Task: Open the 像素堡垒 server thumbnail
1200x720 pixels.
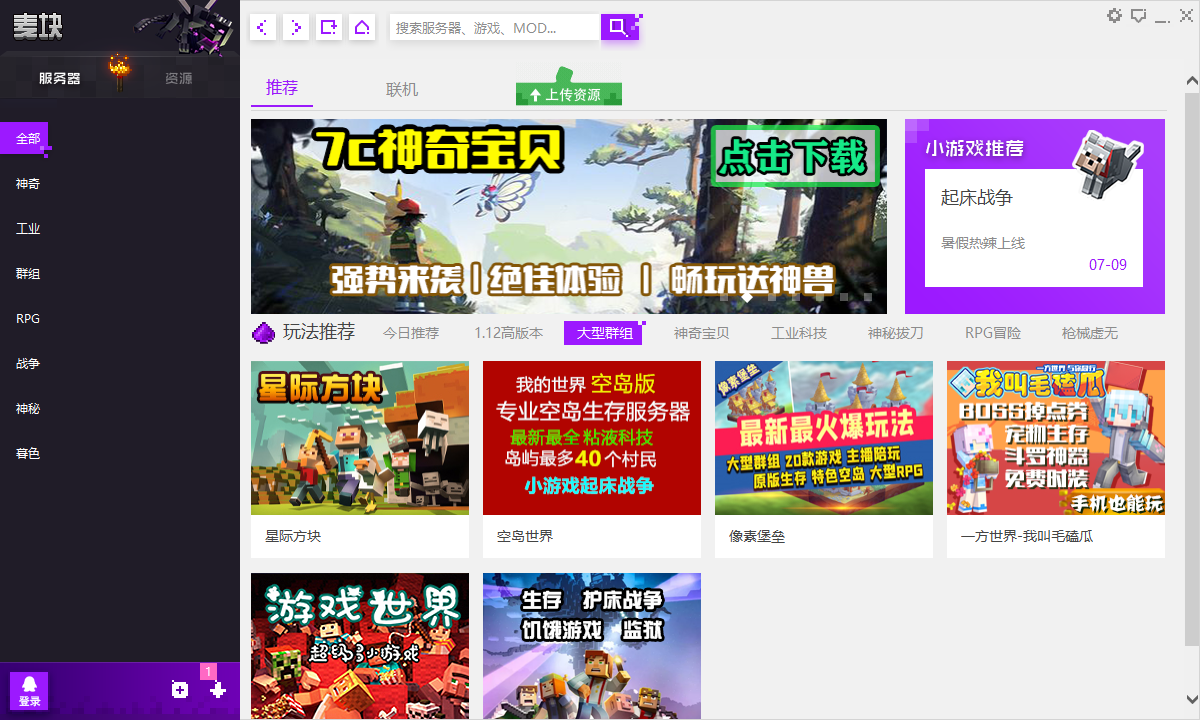Action: [x=824, y=438]
